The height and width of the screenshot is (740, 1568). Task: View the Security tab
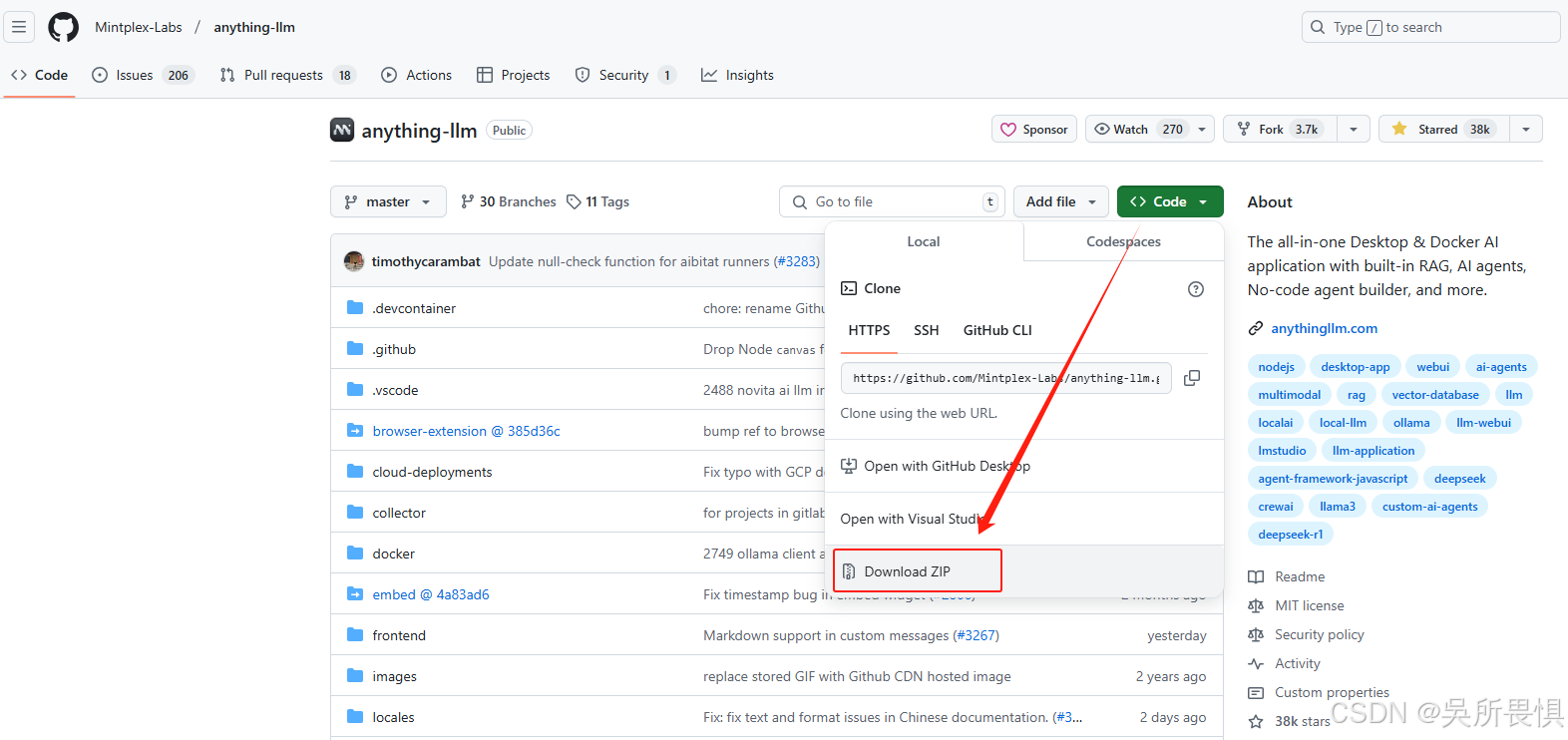(x=625, y=75)
